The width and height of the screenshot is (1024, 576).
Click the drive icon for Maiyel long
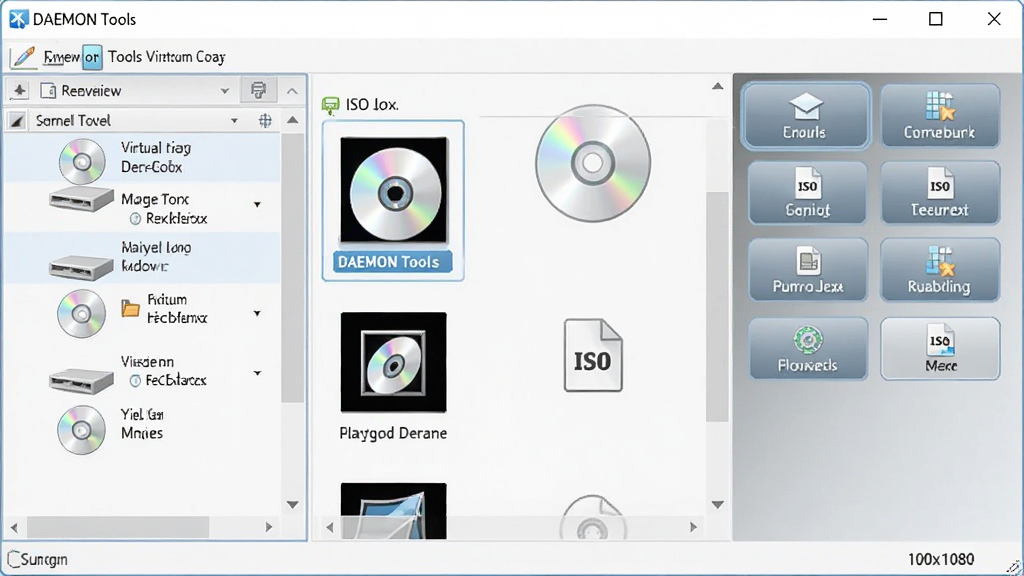(81, 267)
